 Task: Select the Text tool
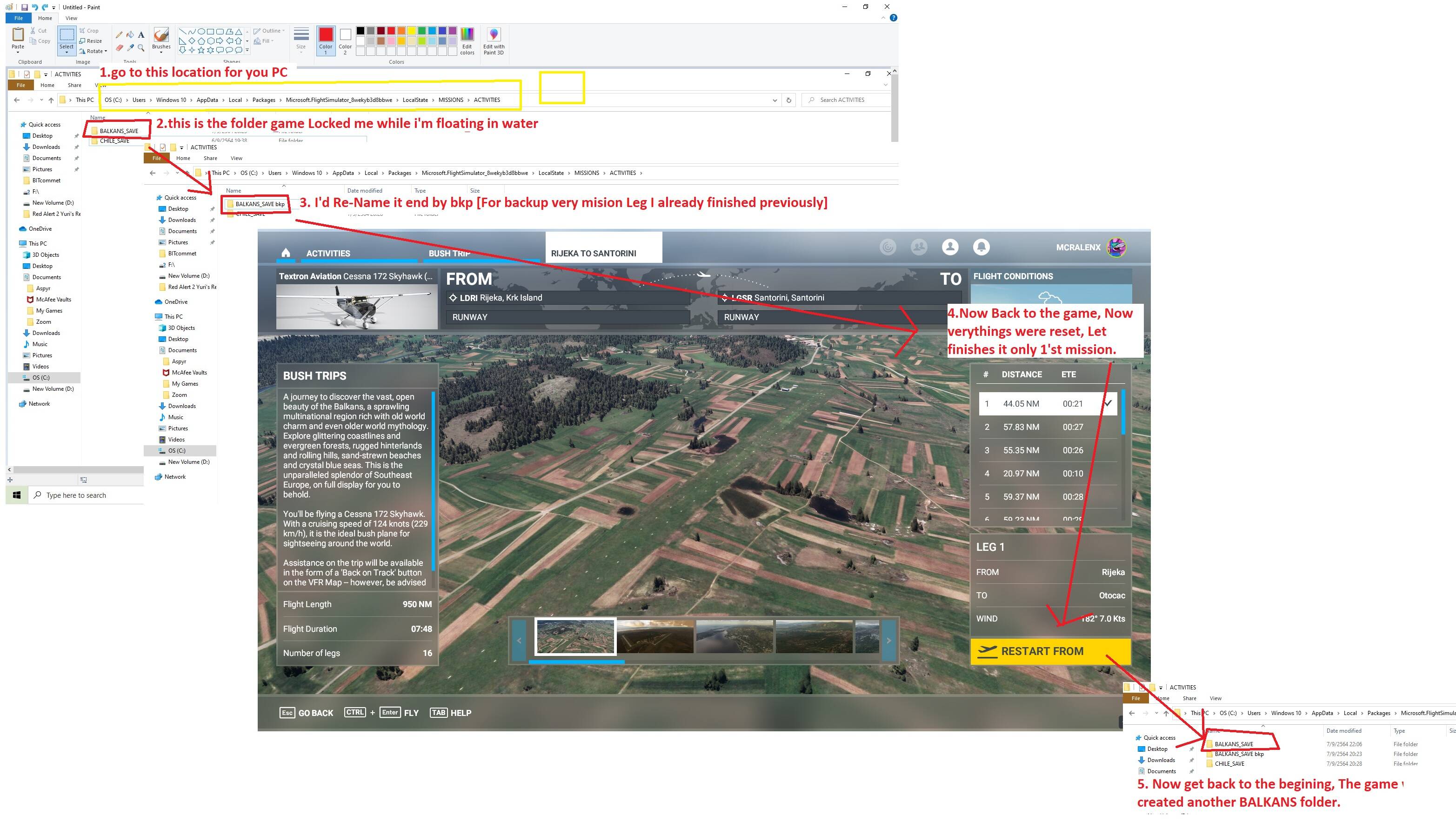coord(141,35)
